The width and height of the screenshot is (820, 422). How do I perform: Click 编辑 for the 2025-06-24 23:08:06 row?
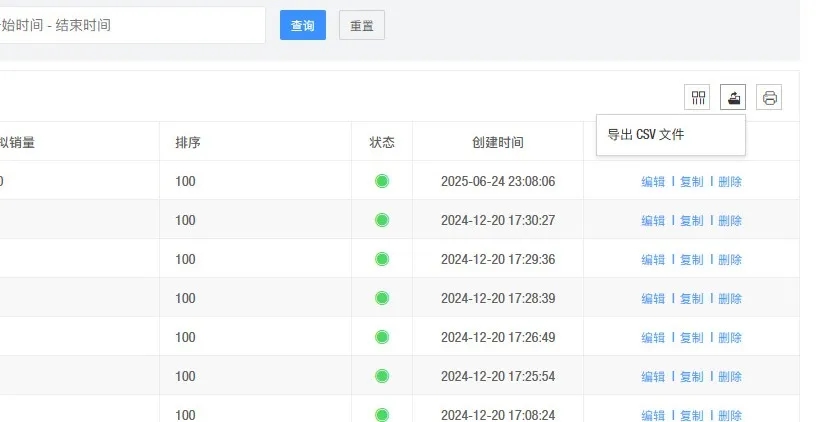pos(653,182)
